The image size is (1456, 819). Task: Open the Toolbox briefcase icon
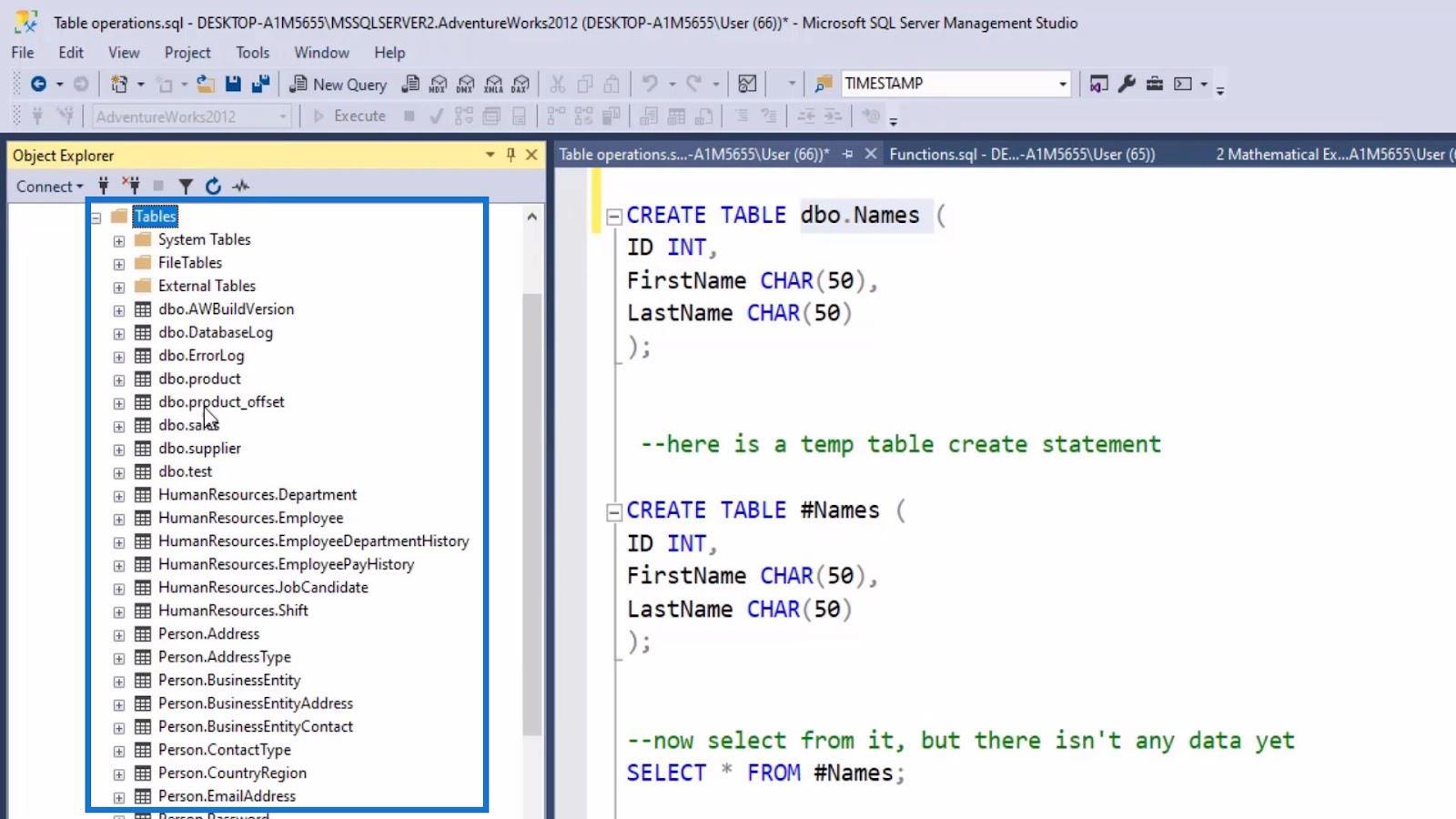[x=1154, y=84]
